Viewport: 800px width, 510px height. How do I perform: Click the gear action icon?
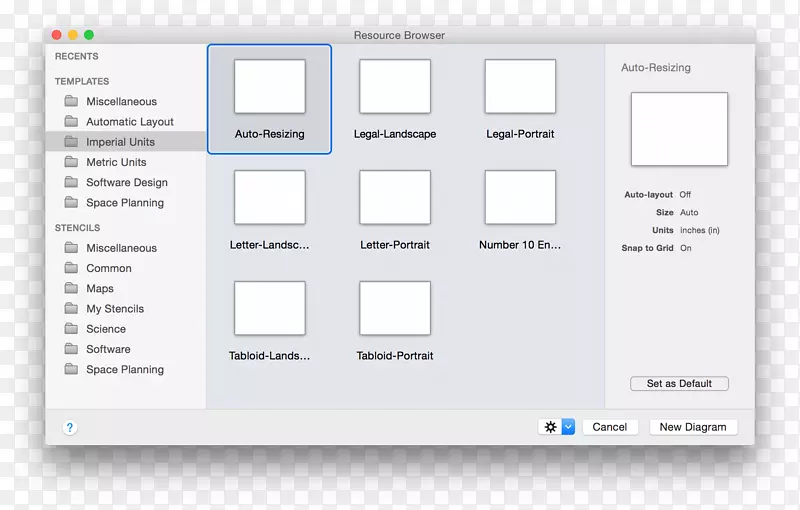pos(550,427)
